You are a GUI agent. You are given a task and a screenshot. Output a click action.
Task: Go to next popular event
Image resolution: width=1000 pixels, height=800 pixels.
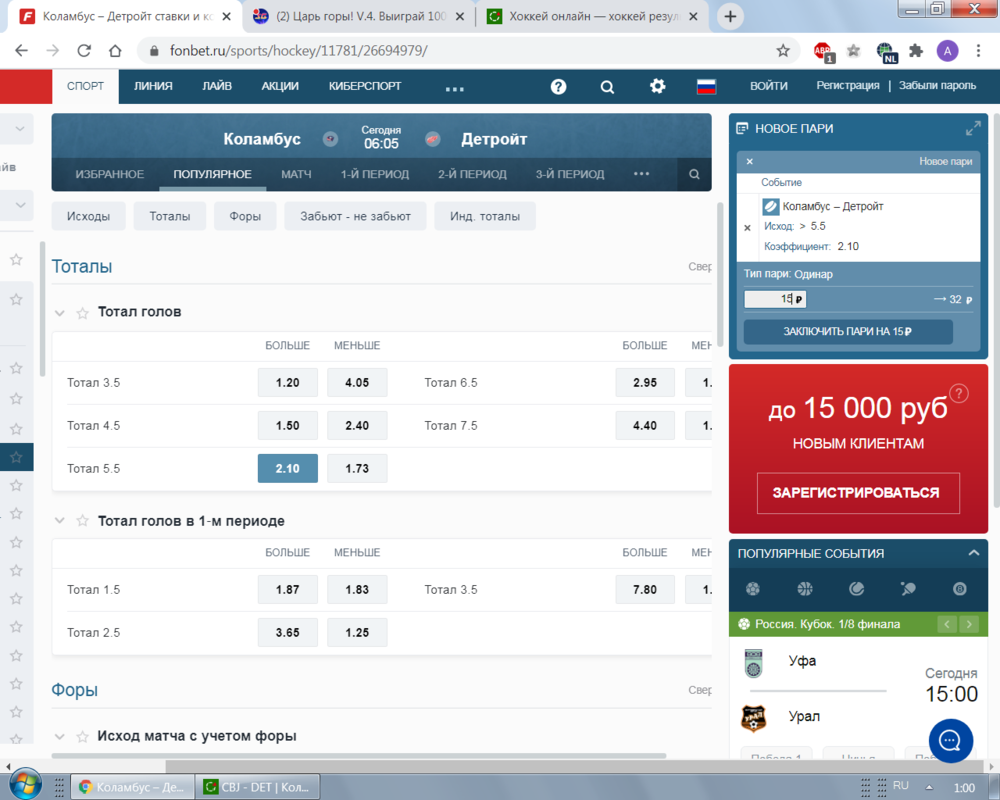pyautogui.click(x=969, y=624)
